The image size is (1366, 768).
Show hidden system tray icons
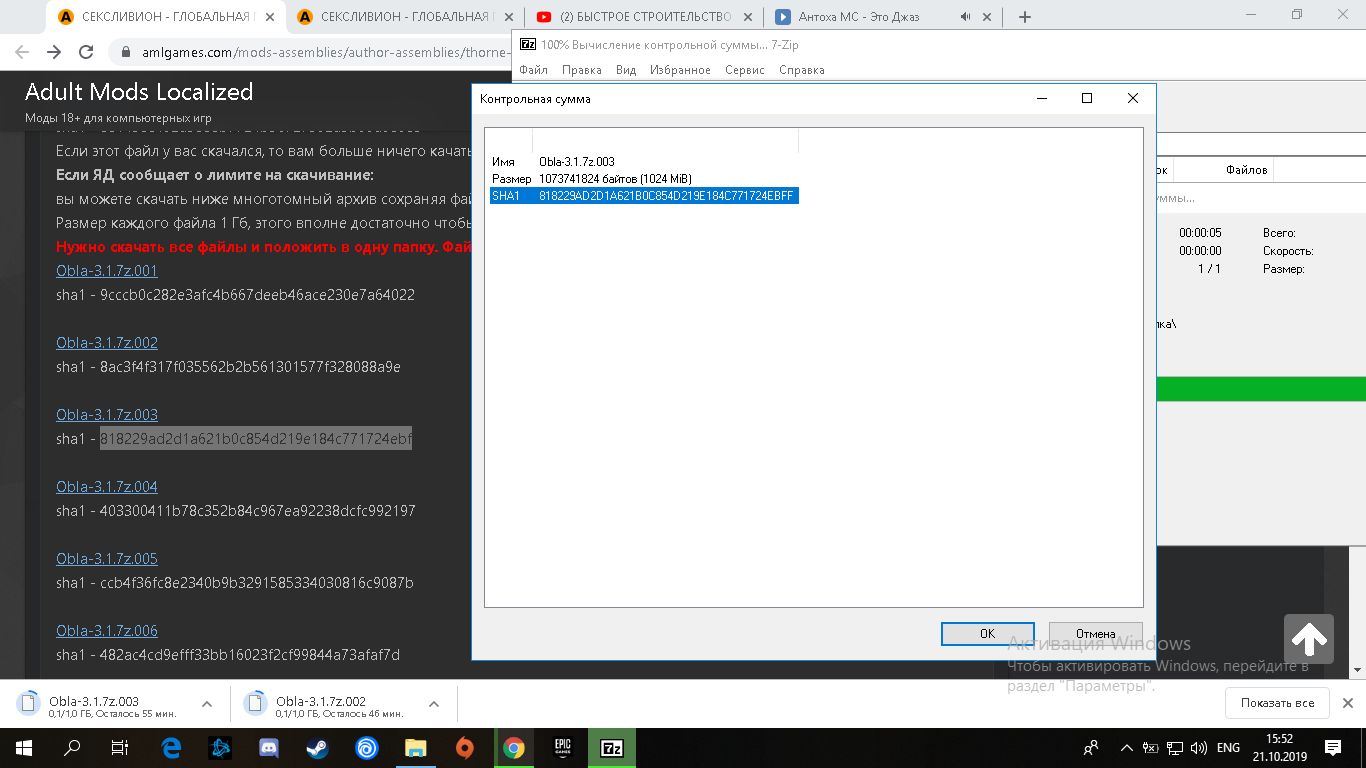click(1127, 748)
